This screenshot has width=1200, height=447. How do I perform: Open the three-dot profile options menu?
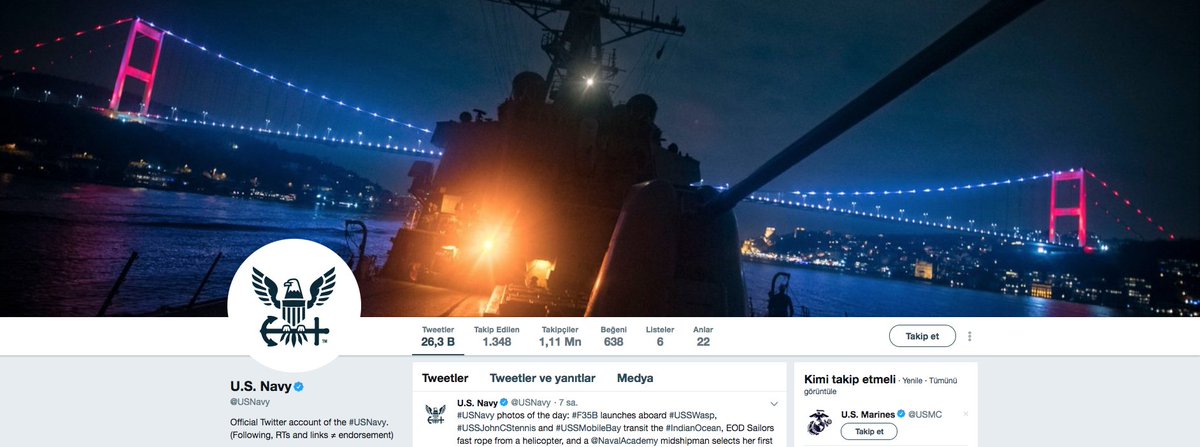[x=970, y=336]
